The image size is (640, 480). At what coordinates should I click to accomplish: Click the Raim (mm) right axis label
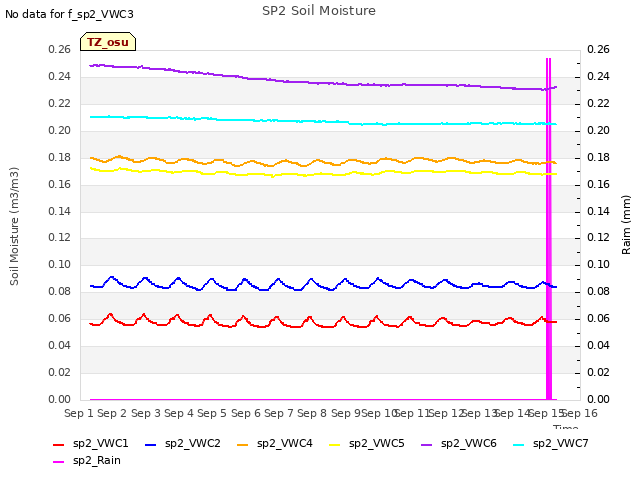[x=626, y=225]
